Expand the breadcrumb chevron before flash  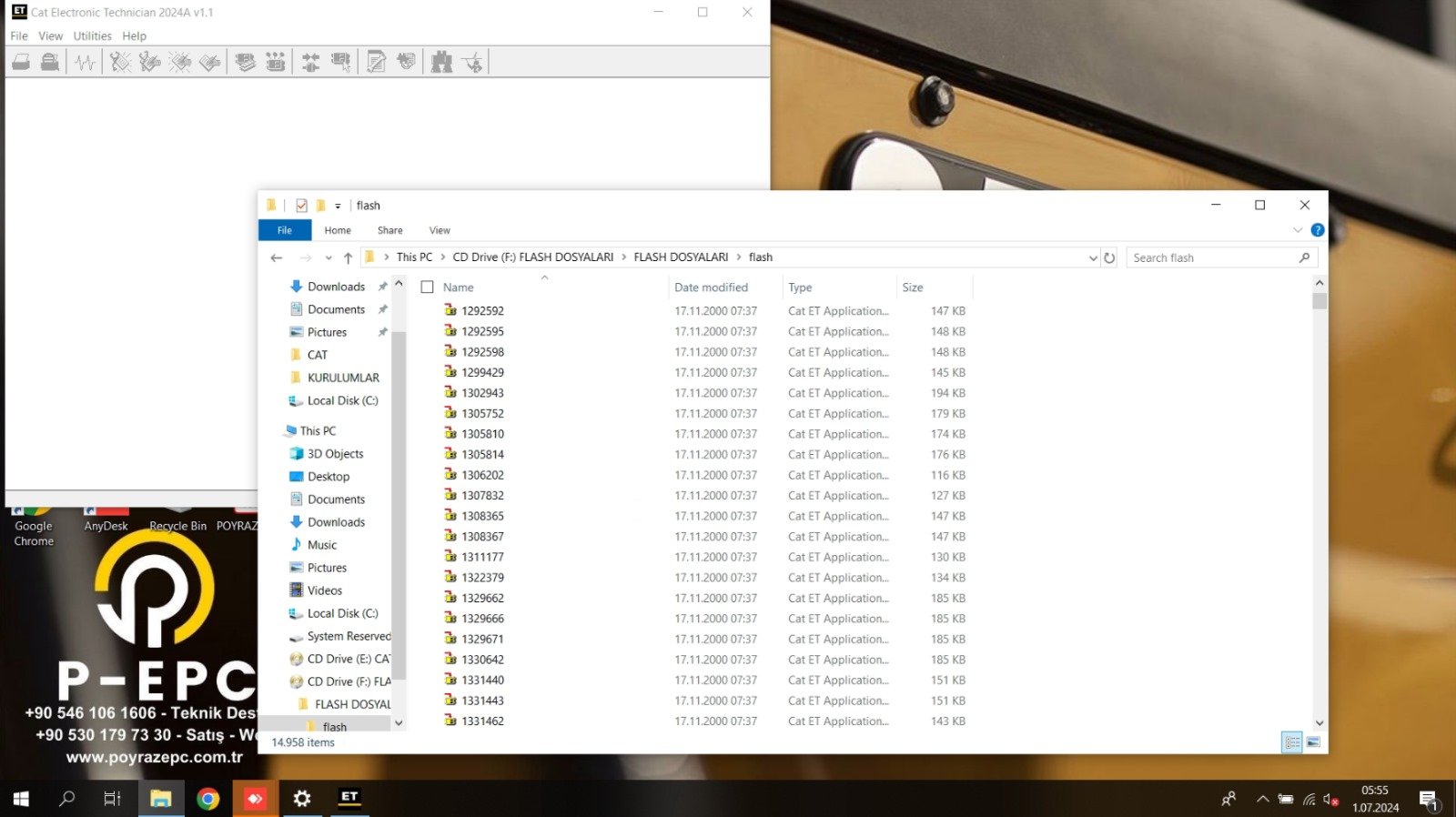tap(739, 257)
